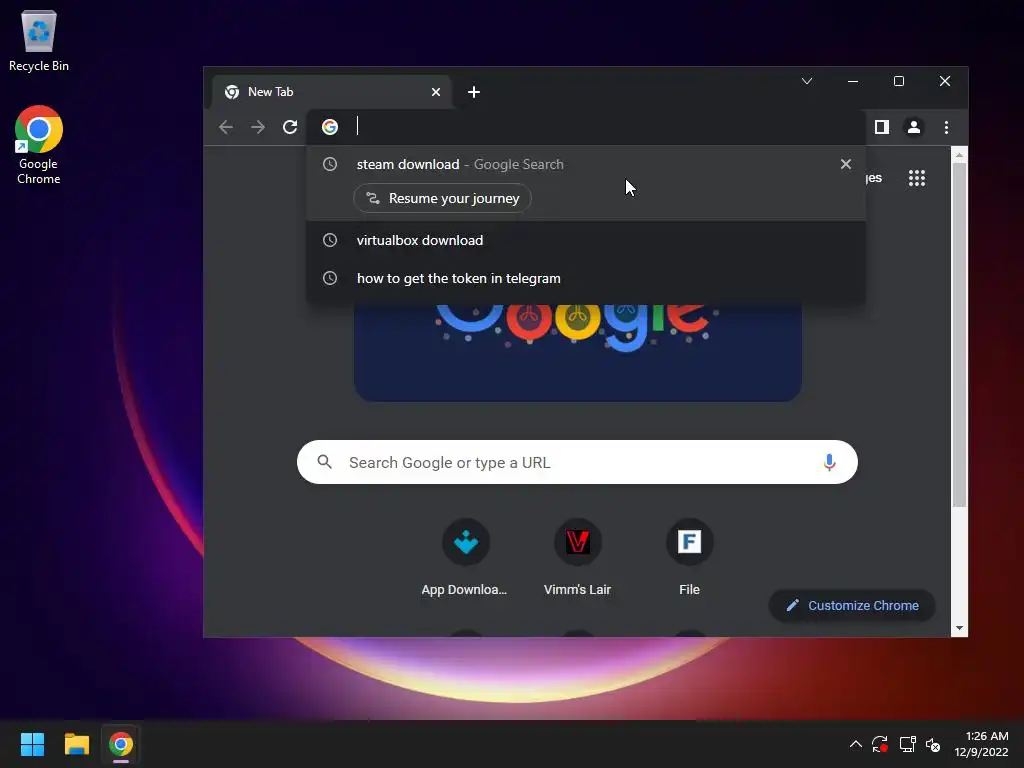Click the Google icon in address bar

click(330, 127)
